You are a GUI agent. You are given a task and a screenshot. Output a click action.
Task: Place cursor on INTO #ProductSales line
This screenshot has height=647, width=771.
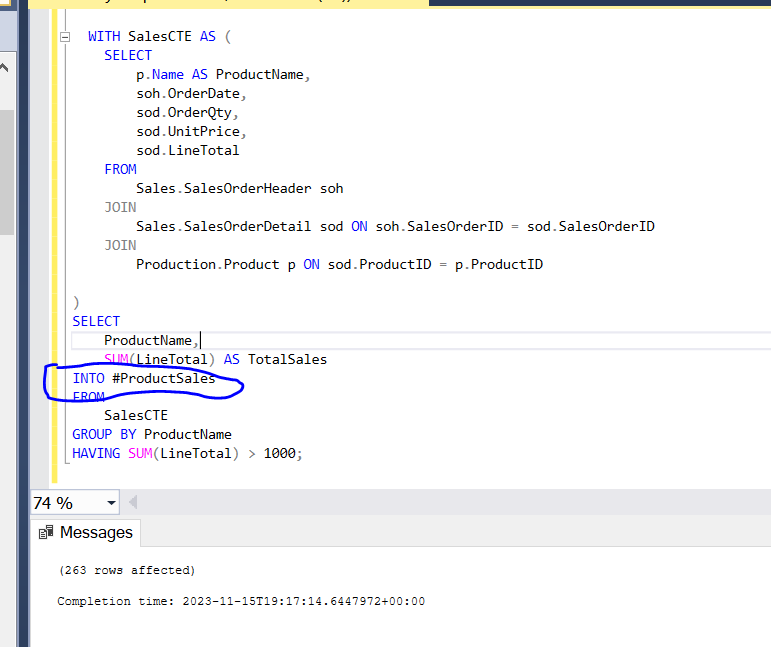[143, 378]
